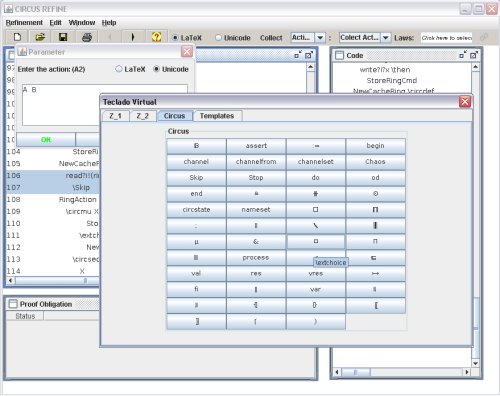This screenshot has width=500, height=396.
Task: Insert the μ symbol key
Action: point(196,242)
